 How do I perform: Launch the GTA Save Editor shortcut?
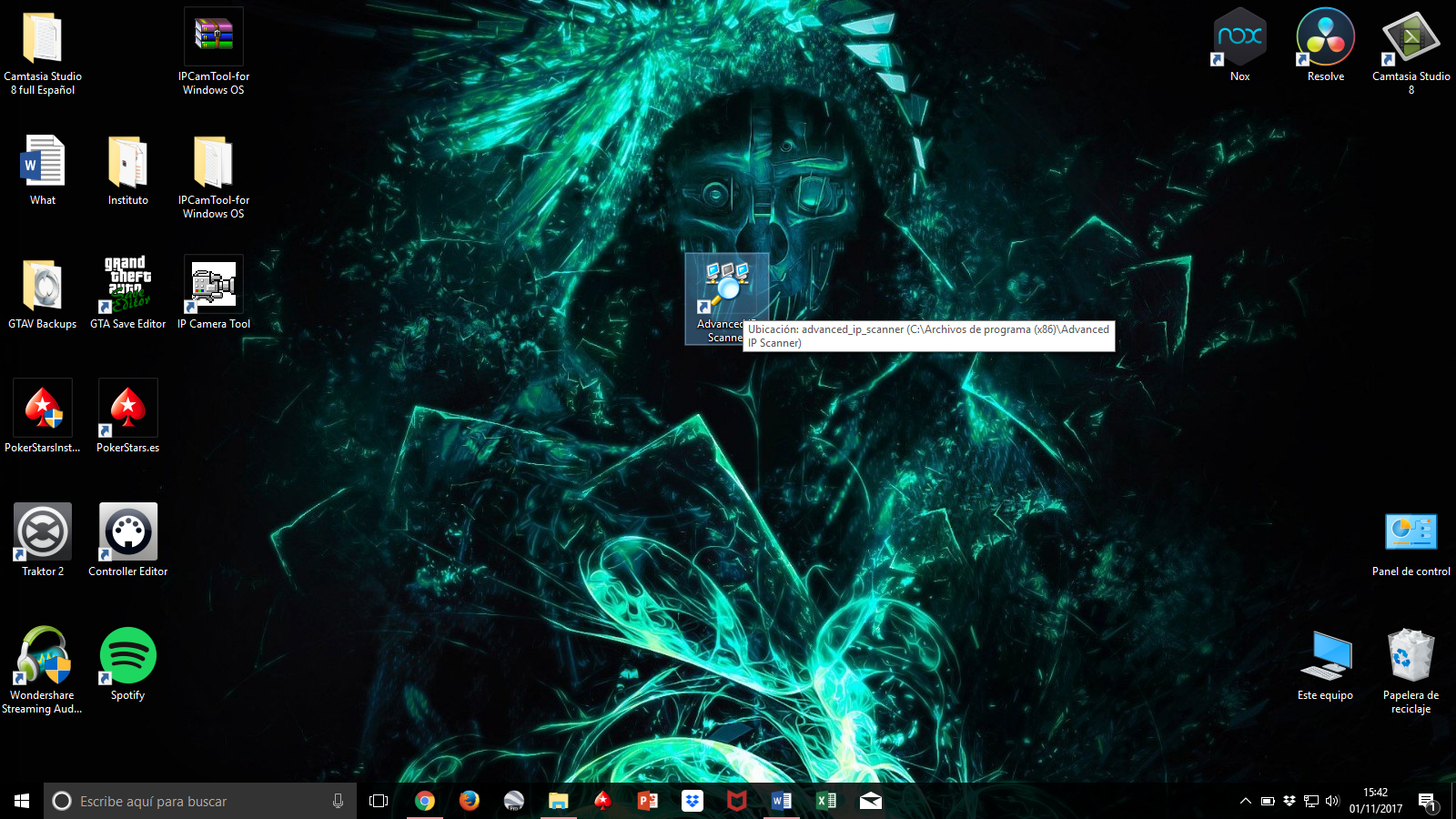pos(128,293)
